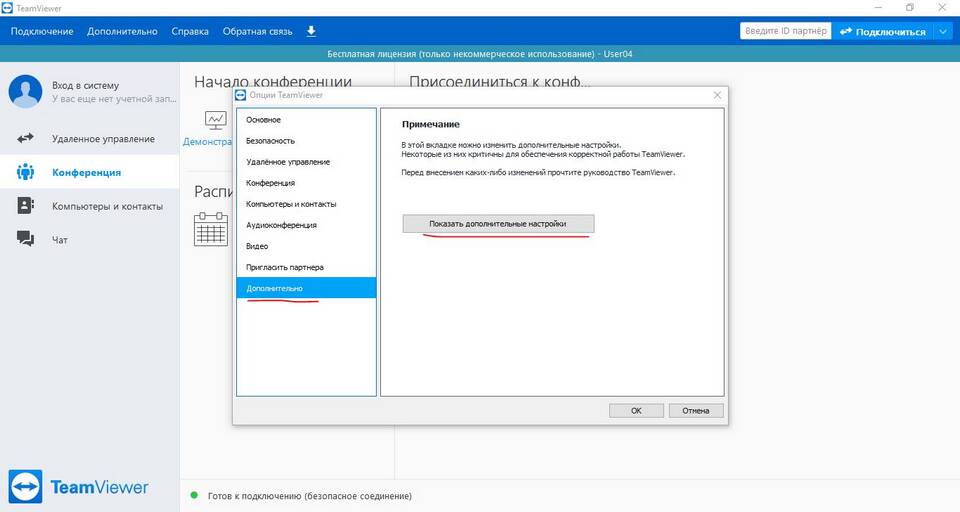Select Дополнительно in the options list
Screen dimensions: 960x512
click(x=306, y=288)
